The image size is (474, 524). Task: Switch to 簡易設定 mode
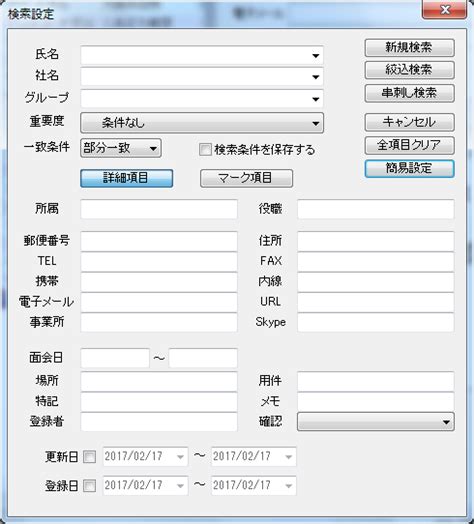point(409,168)
